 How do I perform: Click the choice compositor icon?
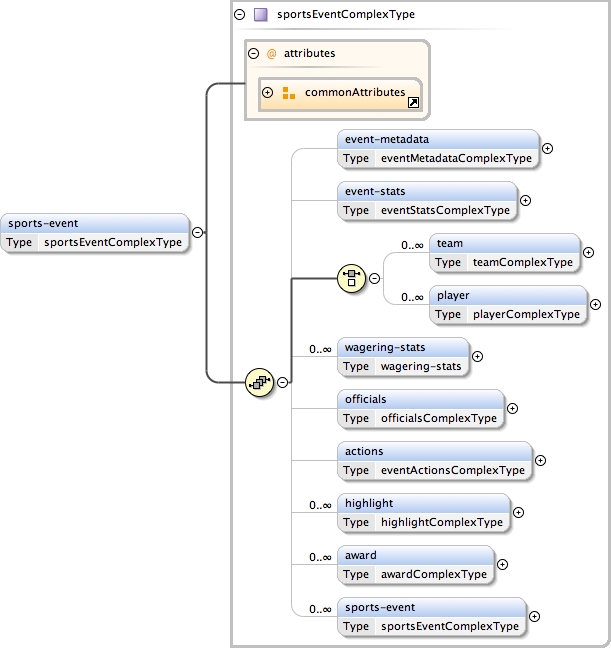point(352,278)
